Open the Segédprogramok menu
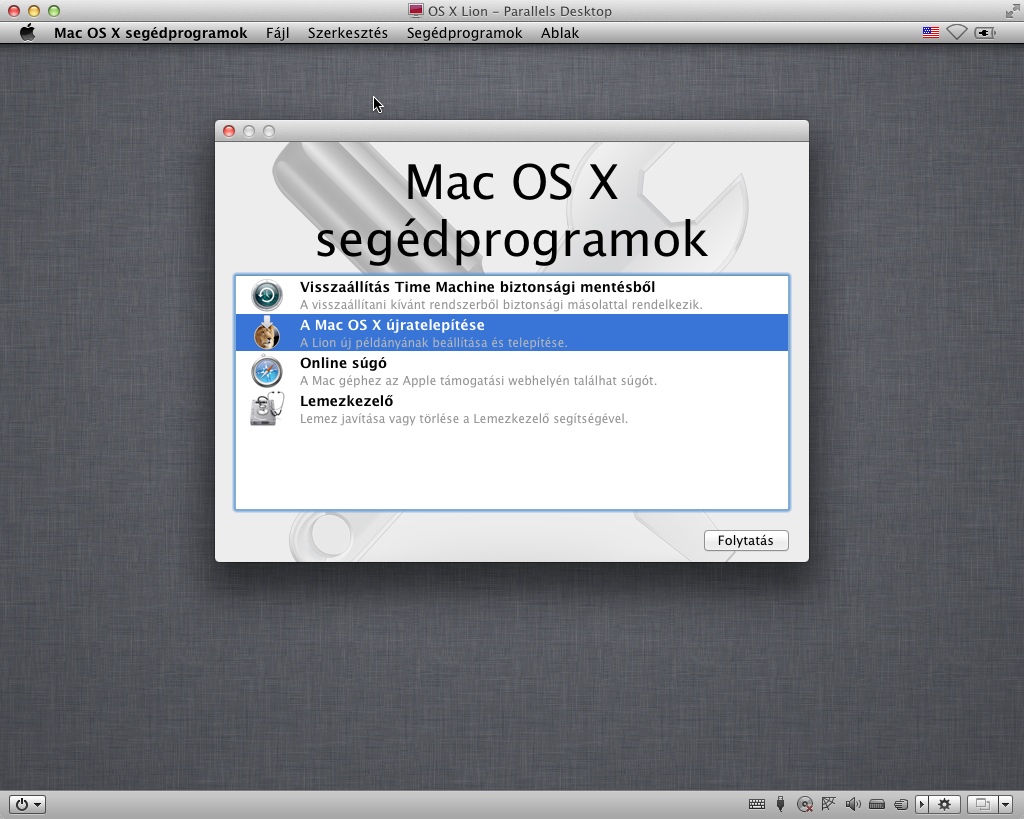 tap(464, 33)
